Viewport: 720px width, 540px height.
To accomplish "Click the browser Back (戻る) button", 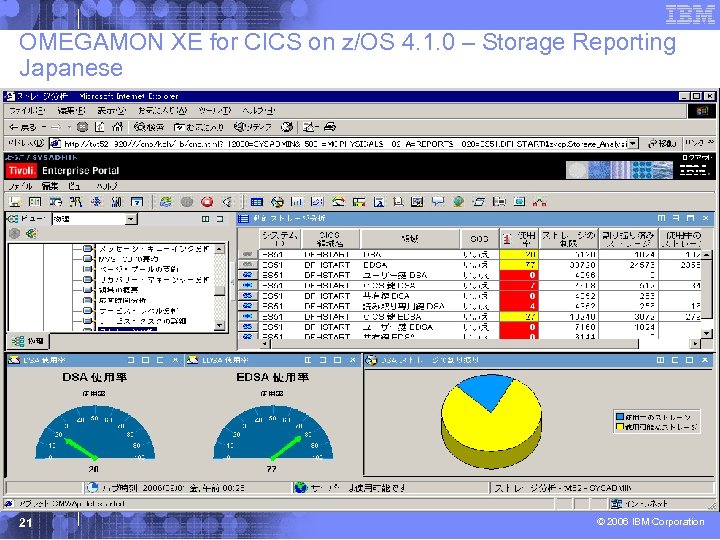I will tap(23, 127).
